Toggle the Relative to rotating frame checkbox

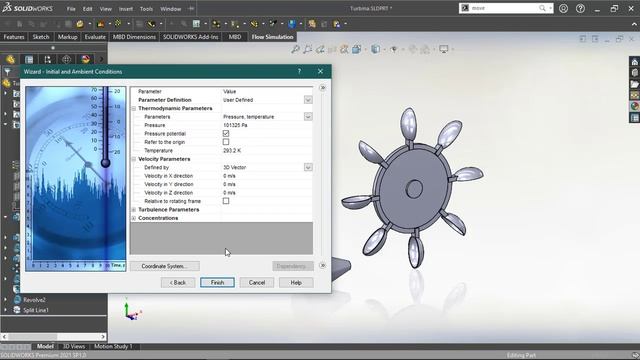(226, 201)
